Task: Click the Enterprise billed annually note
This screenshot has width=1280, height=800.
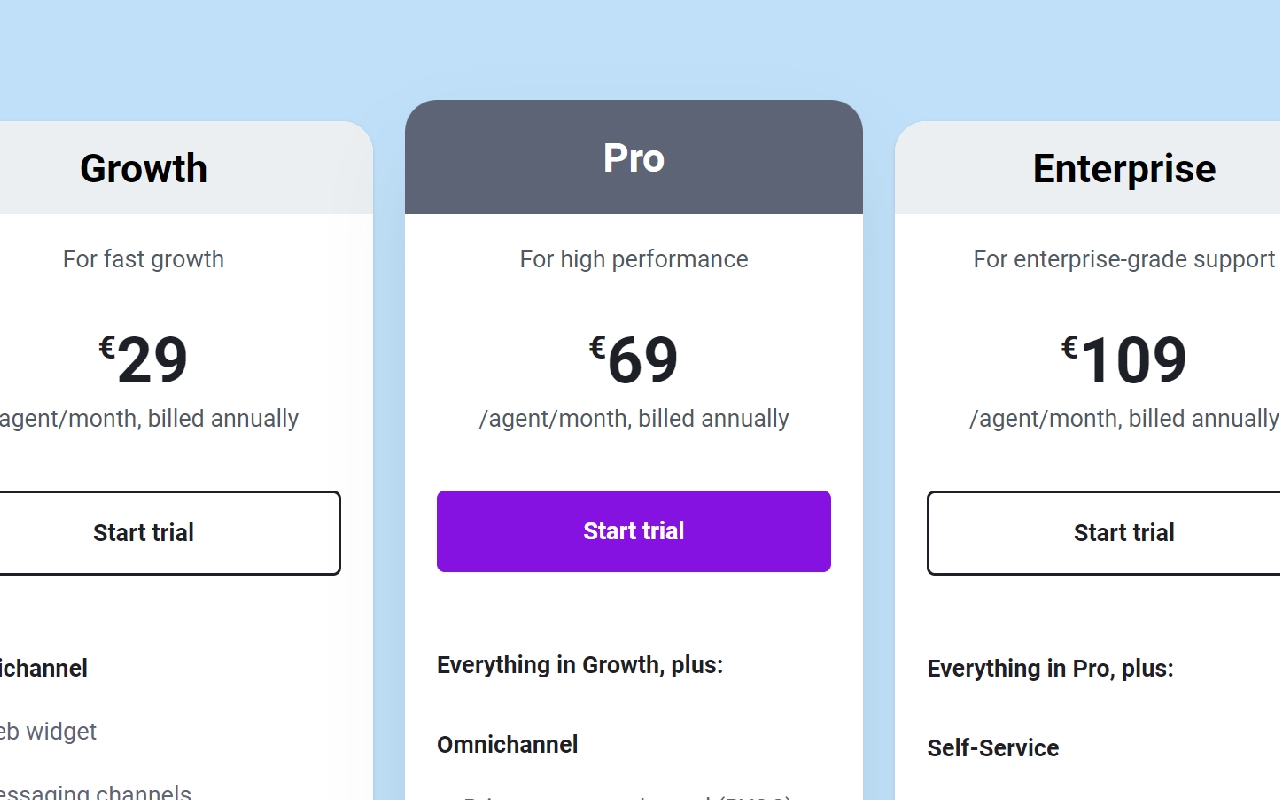Action: 1124,418
